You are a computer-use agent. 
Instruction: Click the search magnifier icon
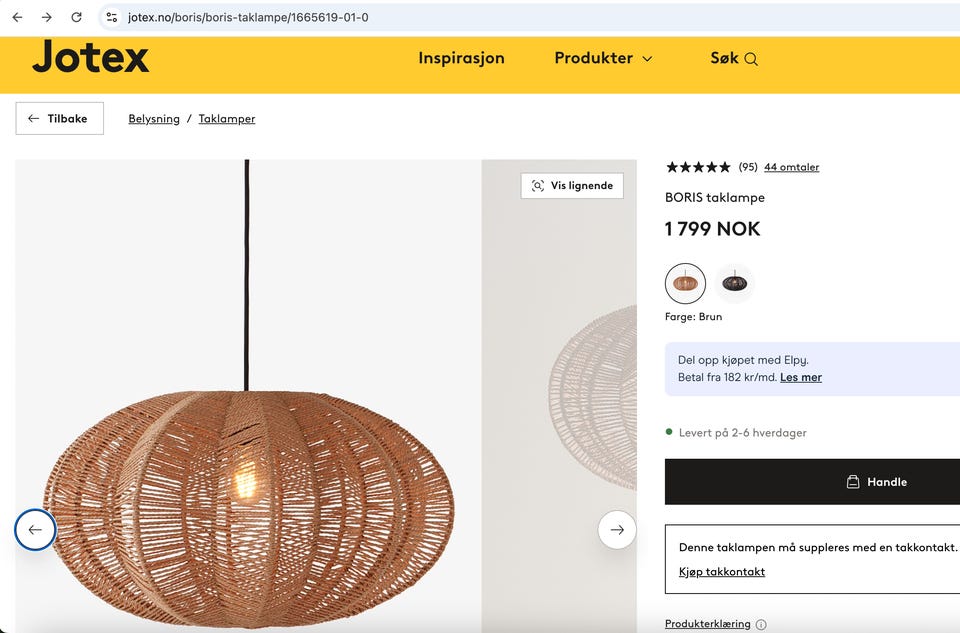point(751,59)
